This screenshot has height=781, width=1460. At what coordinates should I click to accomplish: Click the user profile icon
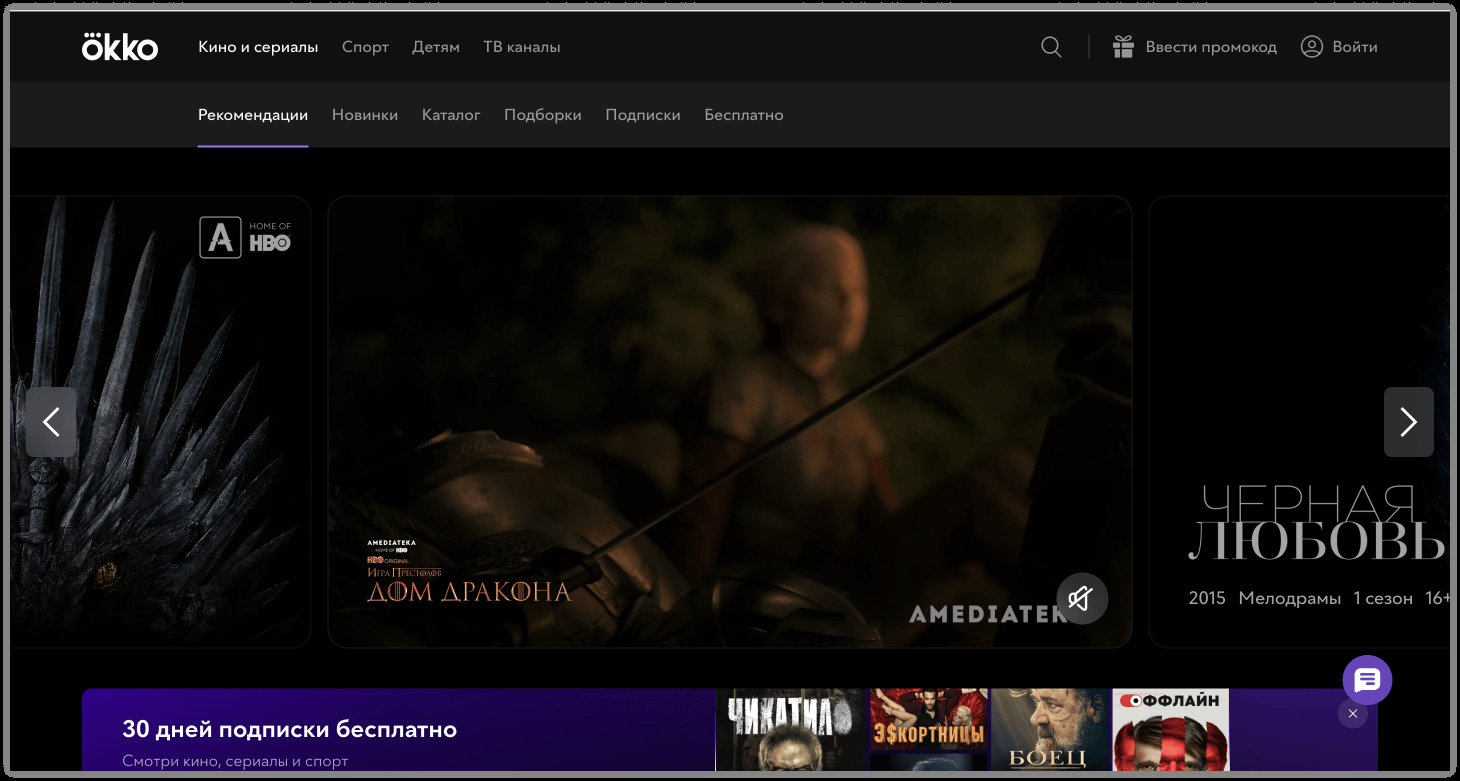click(x=1311, y=47)
